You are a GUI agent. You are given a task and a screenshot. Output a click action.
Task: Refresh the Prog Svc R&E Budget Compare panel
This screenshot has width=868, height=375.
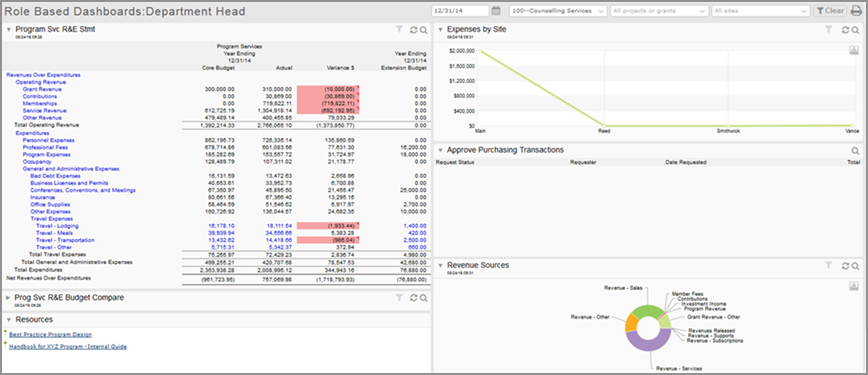click(x=414, y=298)
